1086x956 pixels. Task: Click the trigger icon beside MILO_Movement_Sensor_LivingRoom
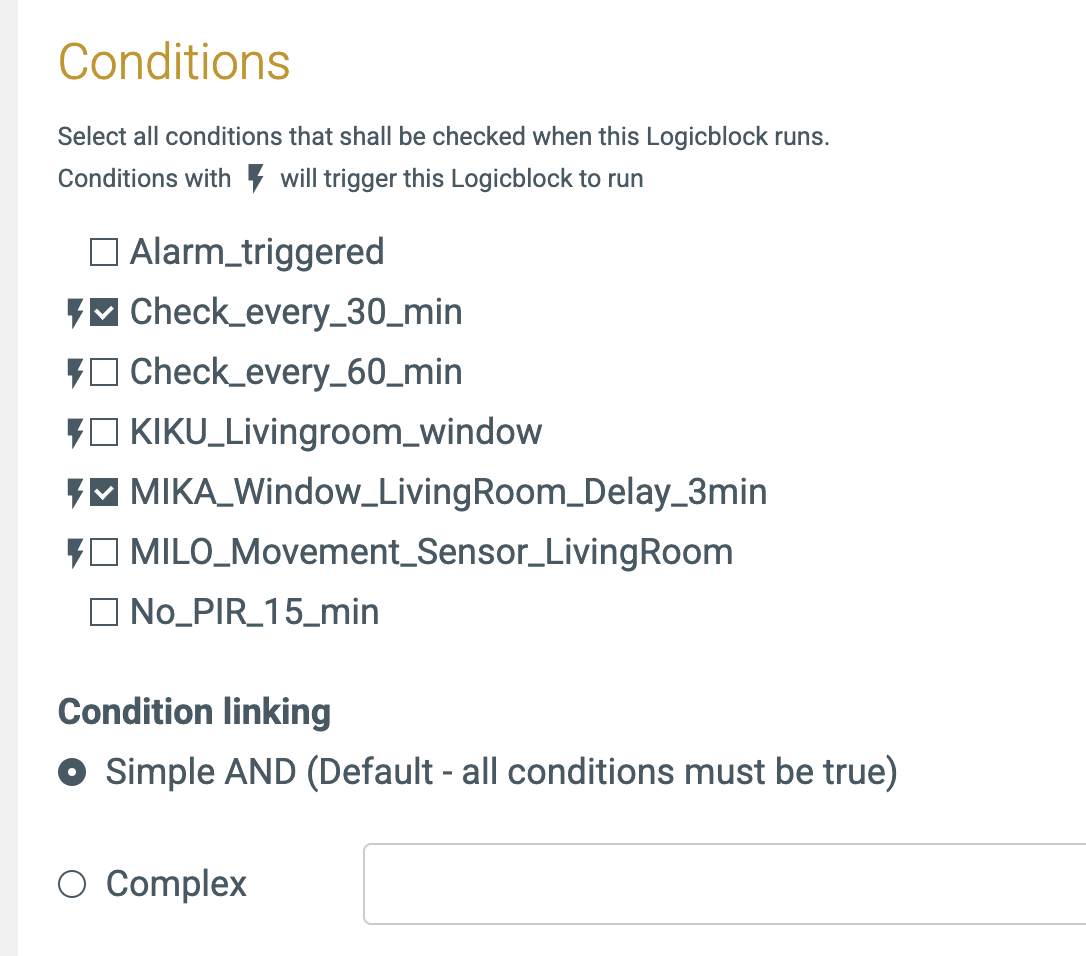pyautogui.click(x=75, y=553)
